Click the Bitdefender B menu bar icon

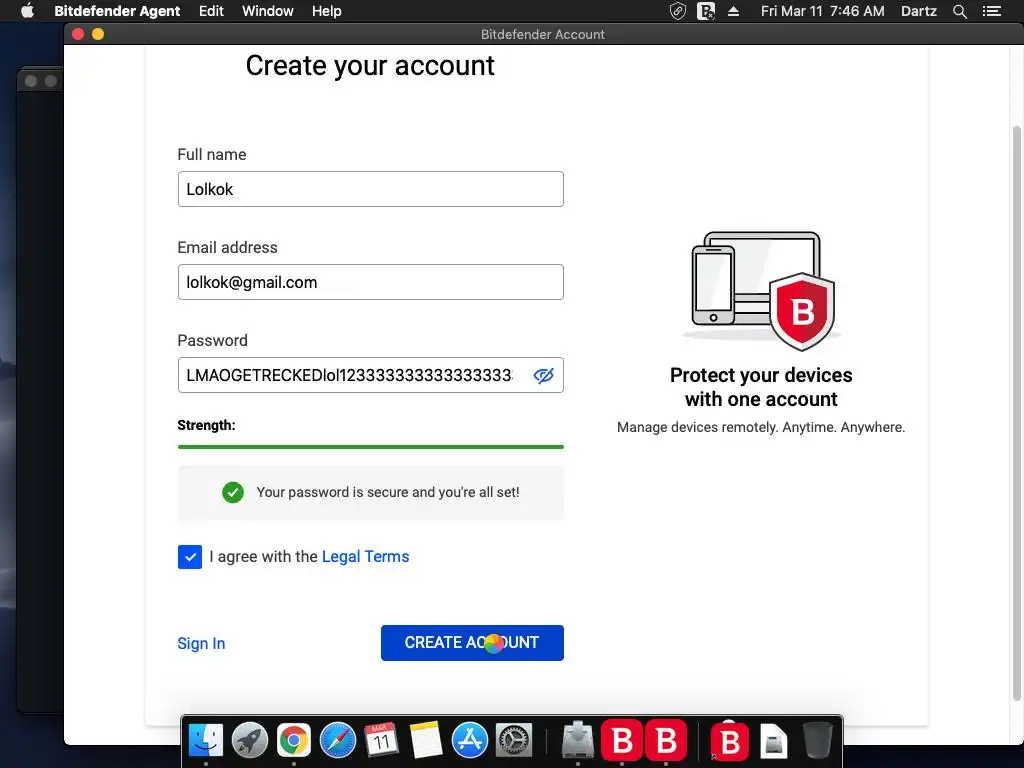(706, 11)
